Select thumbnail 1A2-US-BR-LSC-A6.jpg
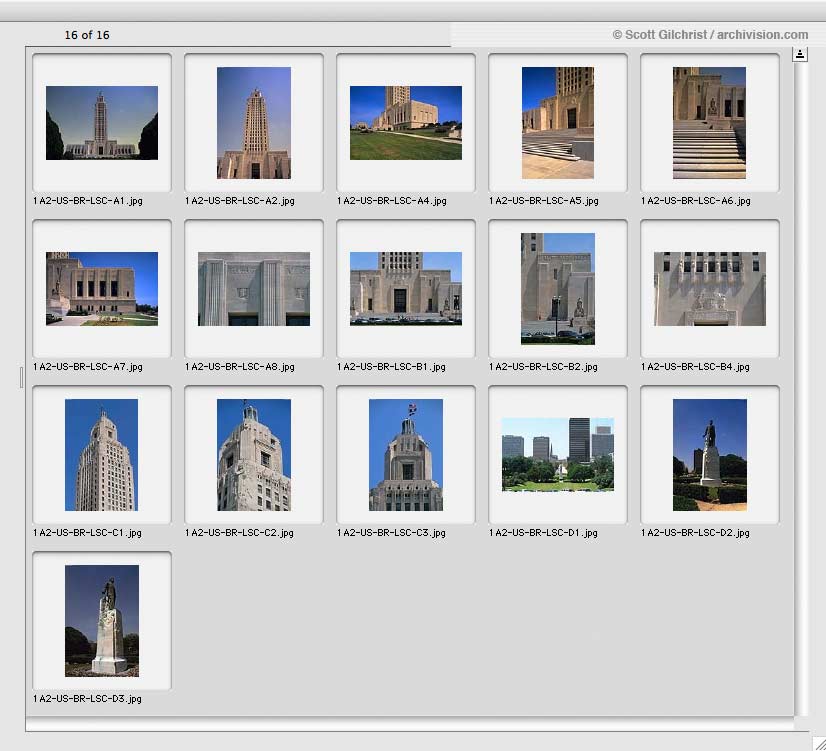 point(709,123)
